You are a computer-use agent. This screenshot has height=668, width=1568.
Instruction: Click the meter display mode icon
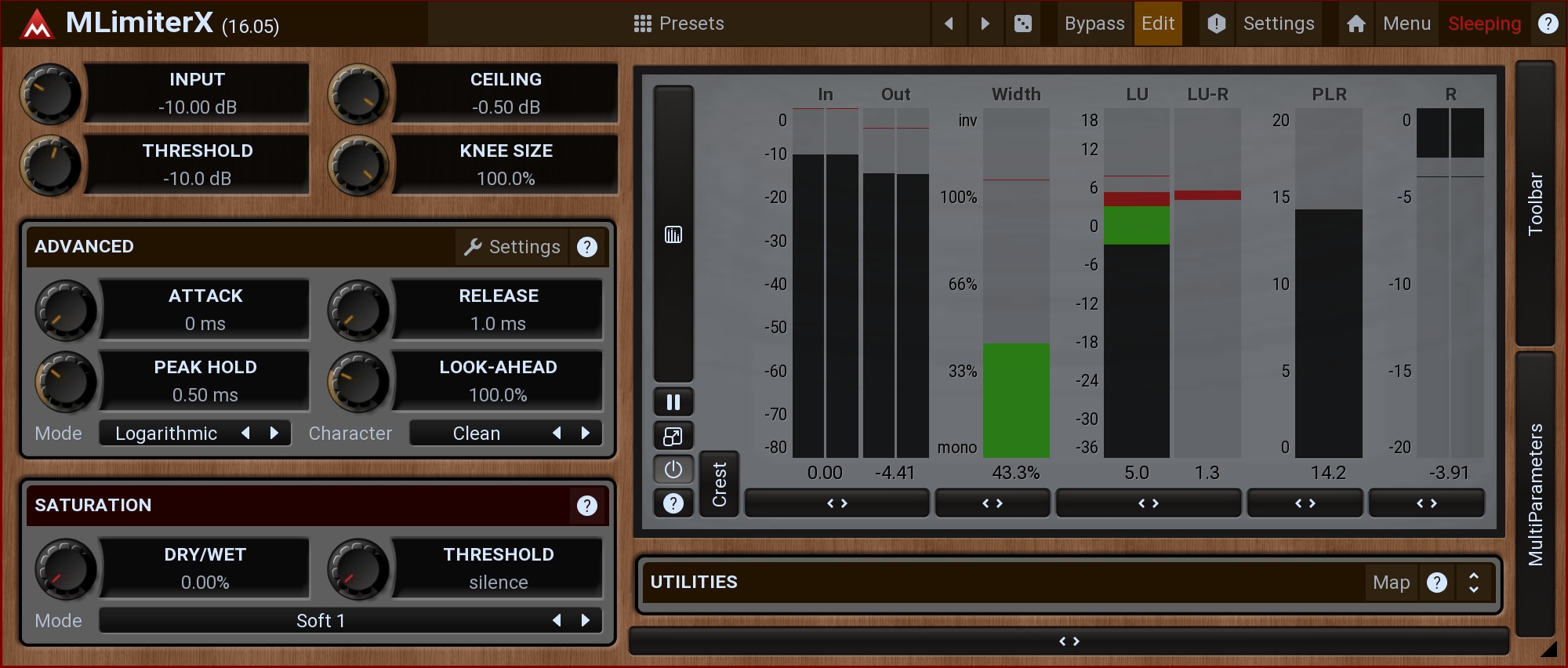673,234
